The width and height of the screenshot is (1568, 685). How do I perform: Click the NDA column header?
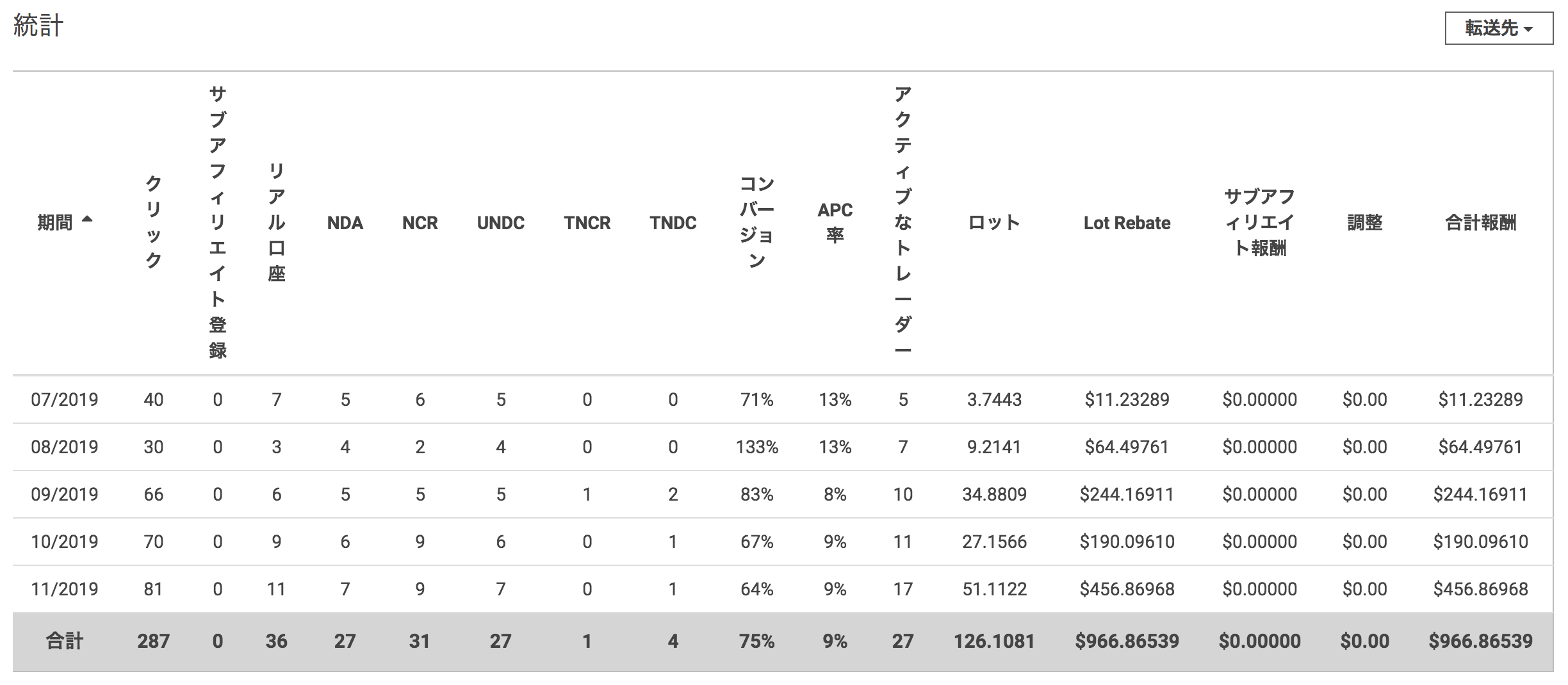click(345, 223)
